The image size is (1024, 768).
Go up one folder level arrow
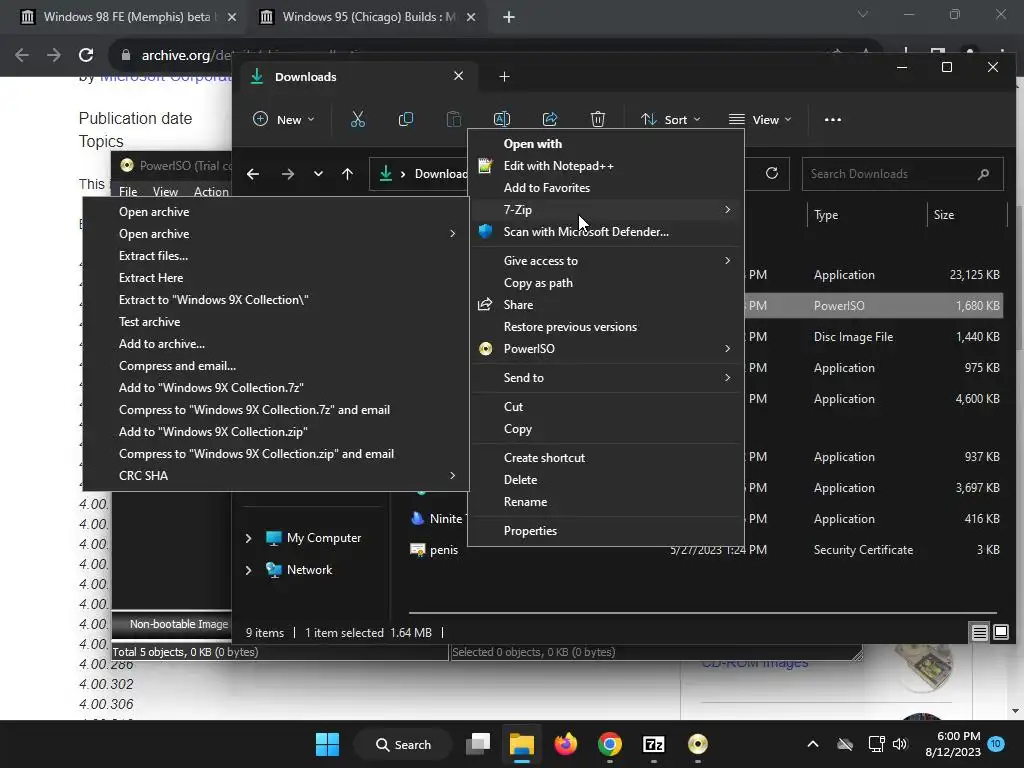pyautogui.click(x=347, y=174)
